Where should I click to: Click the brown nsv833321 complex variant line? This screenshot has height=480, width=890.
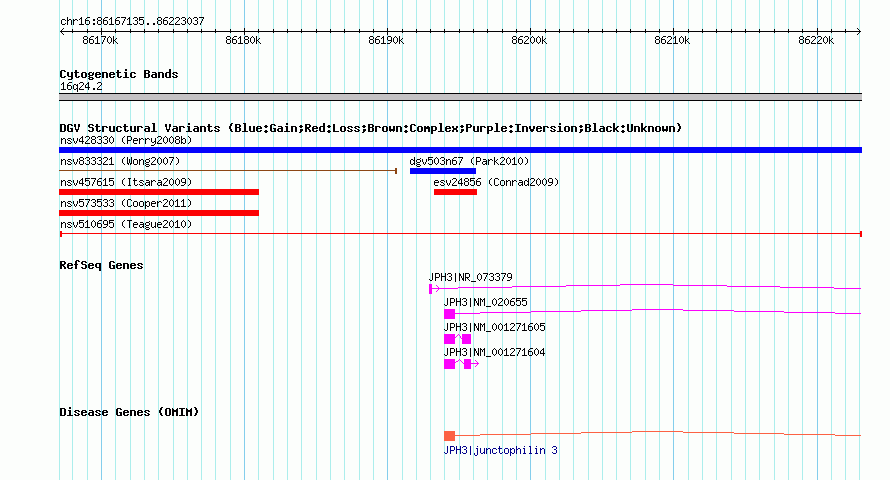click(x=228, y=171)
